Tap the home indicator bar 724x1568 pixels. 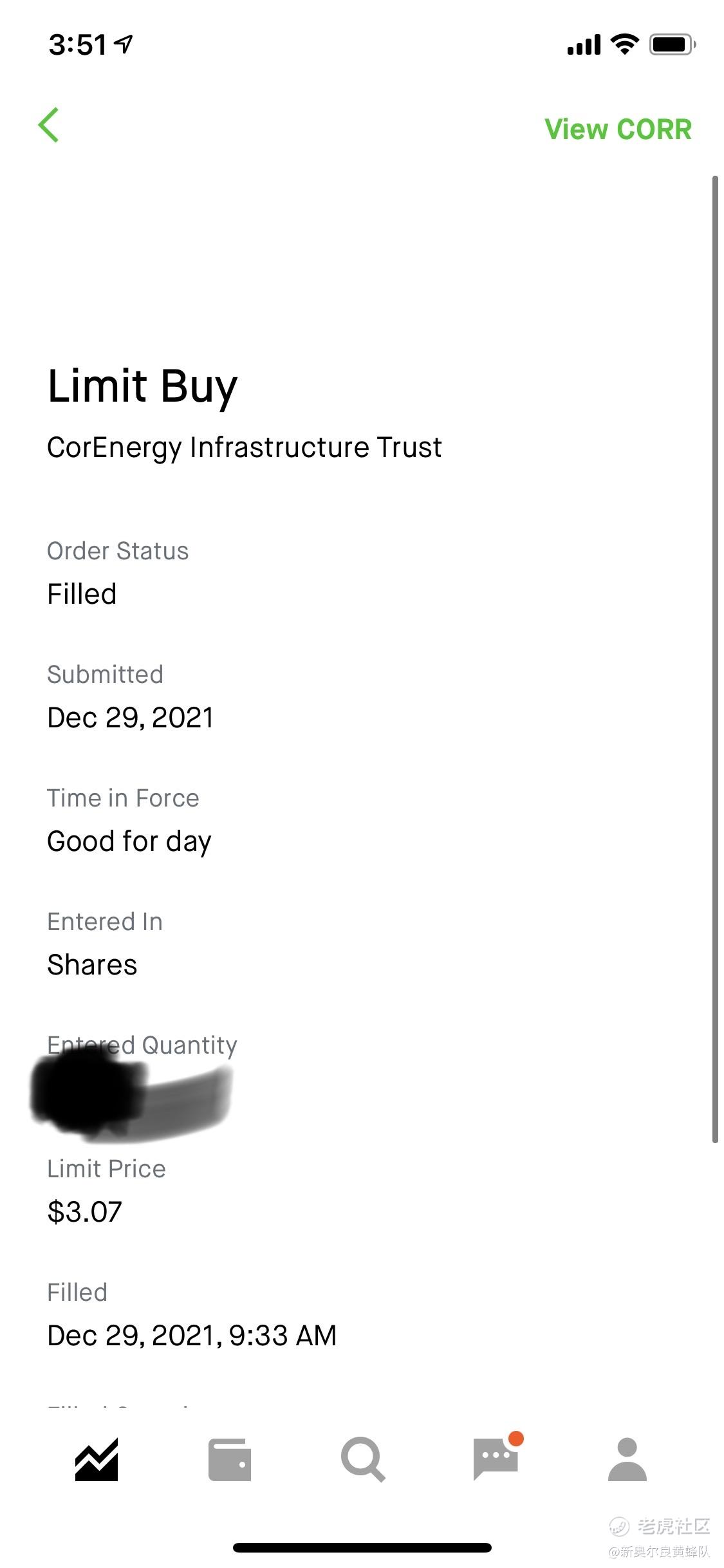coord(362,1547)
